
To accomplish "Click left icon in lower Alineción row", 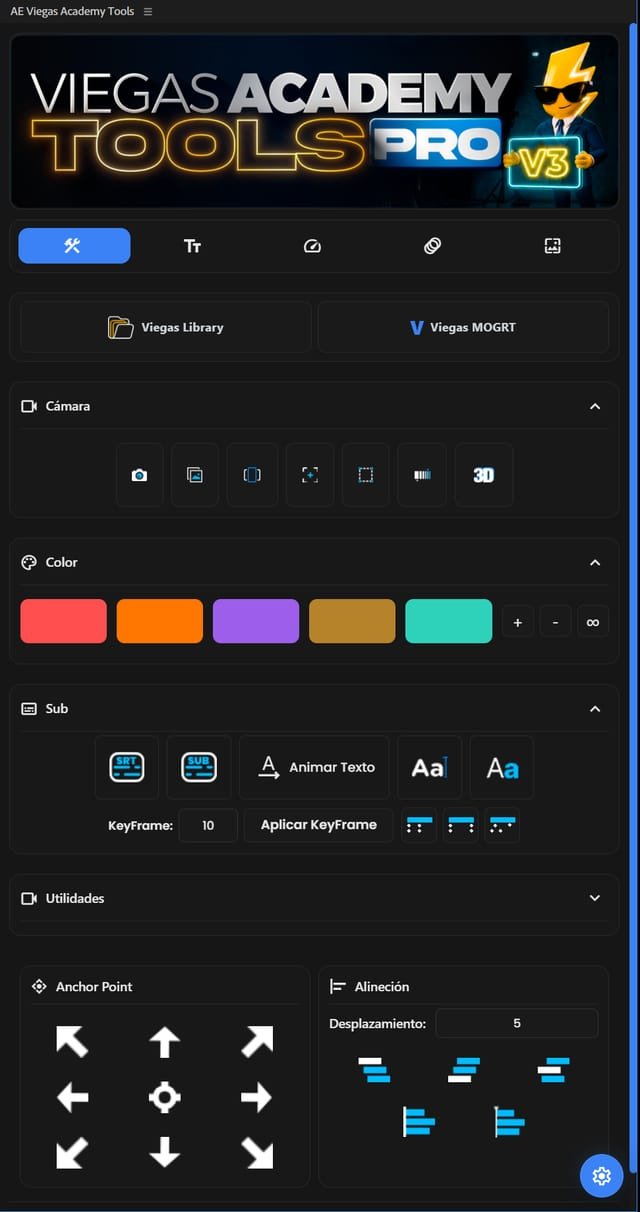I will (419, 1122).
